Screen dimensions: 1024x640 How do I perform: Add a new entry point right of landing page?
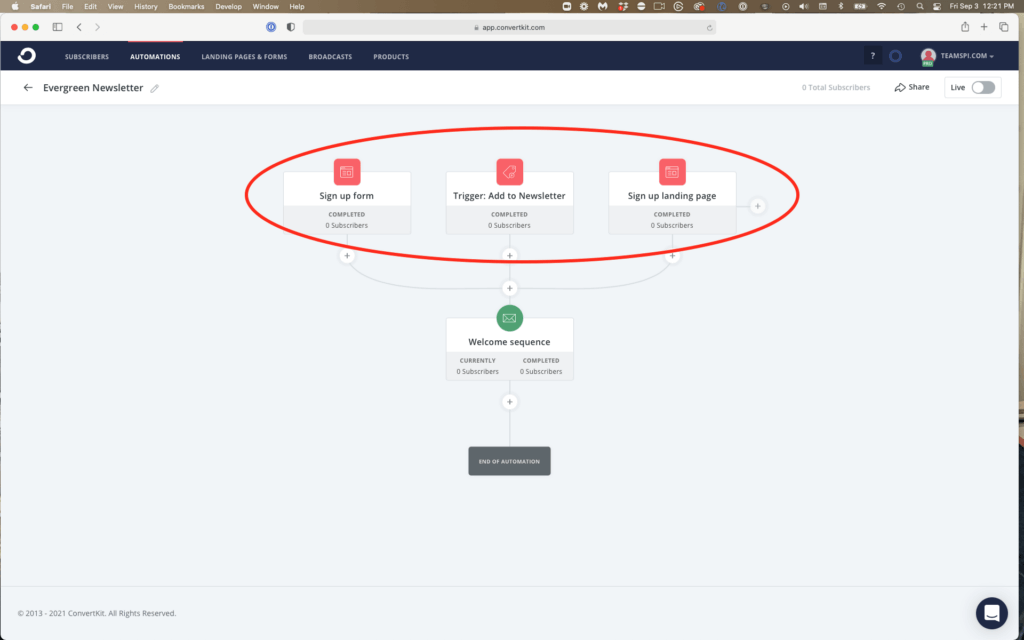[x=758, y=206]
